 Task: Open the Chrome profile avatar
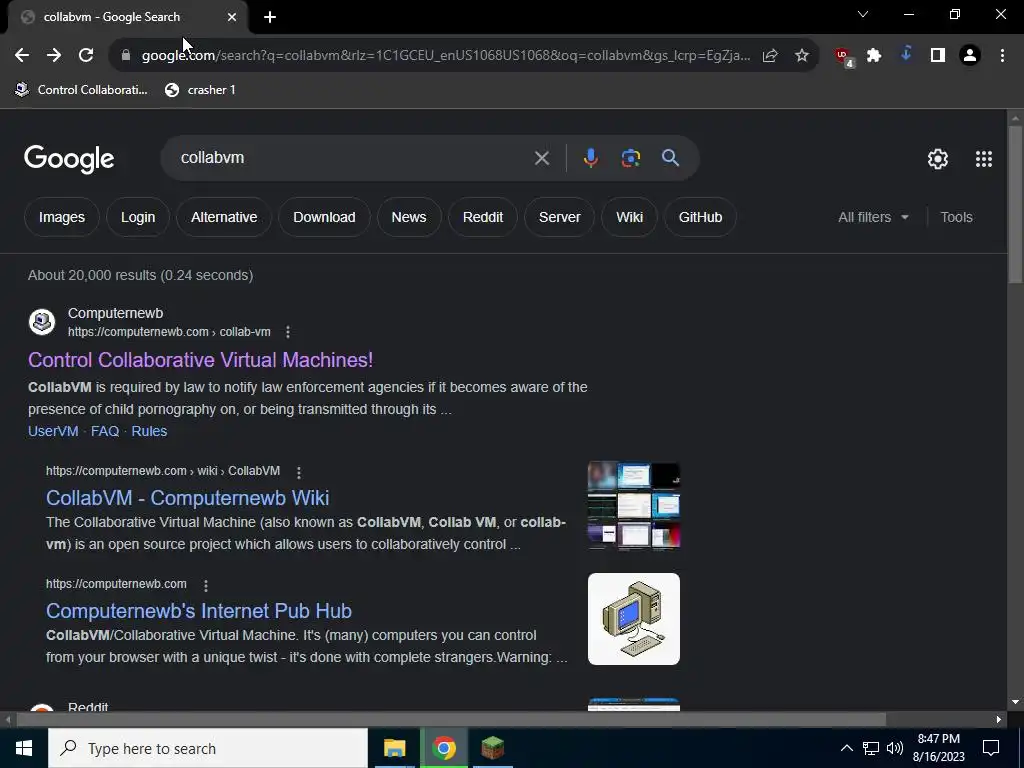pyautogui.click(x=970, y=56)
